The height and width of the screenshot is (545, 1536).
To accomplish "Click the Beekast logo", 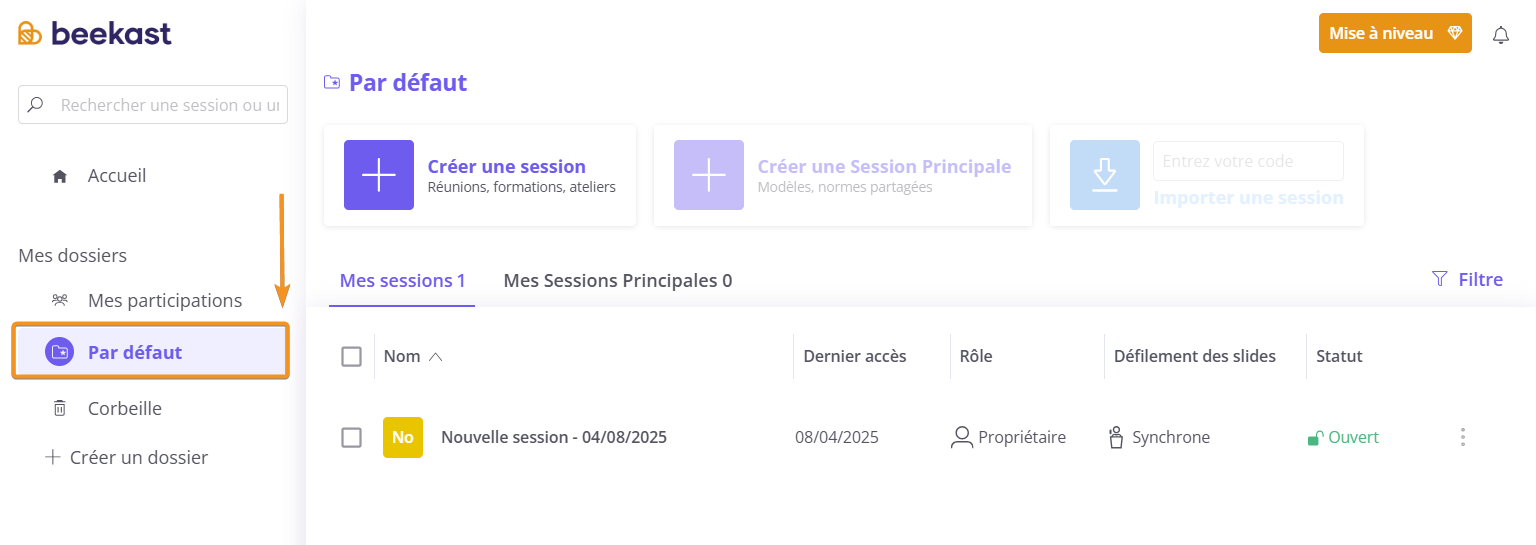I will tap(95, 33).
